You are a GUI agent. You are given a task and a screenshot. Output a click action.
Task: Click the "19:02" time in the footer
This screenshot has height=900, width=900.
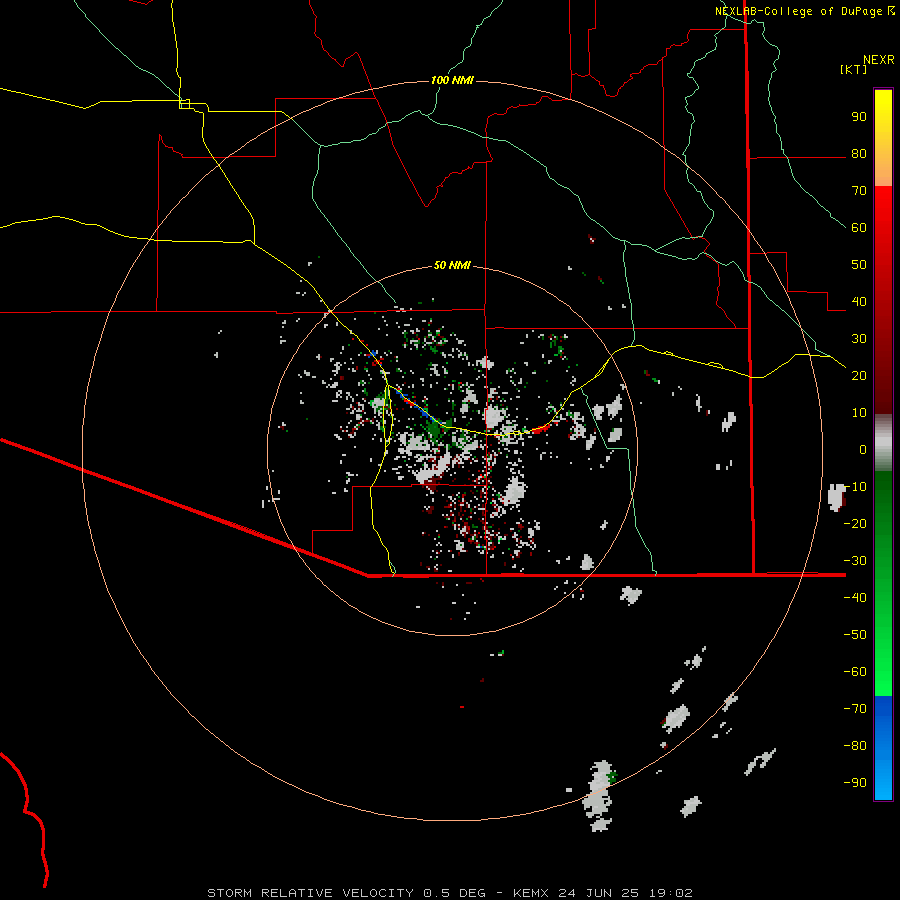pyautogui.click(x=670, y=893)
